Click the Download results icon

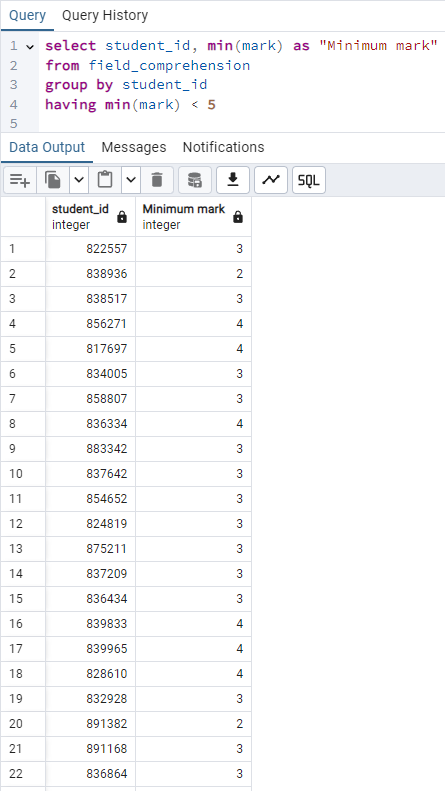(233, 180)
